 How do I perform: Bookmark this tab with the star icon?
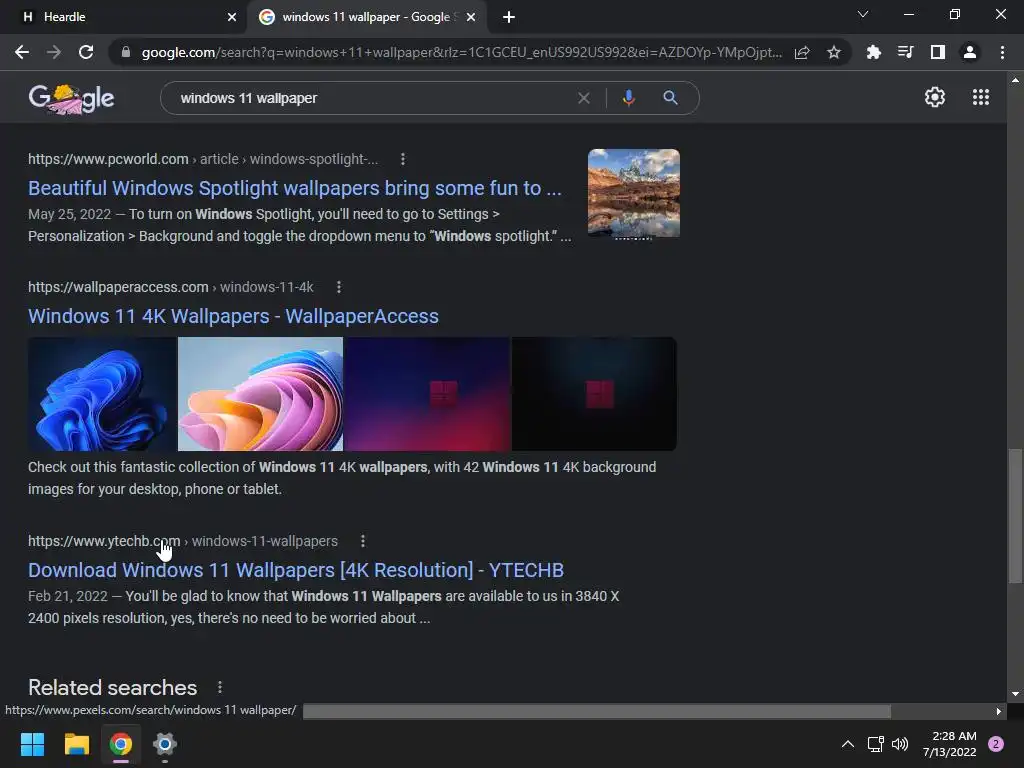click(x=834, y=52)
